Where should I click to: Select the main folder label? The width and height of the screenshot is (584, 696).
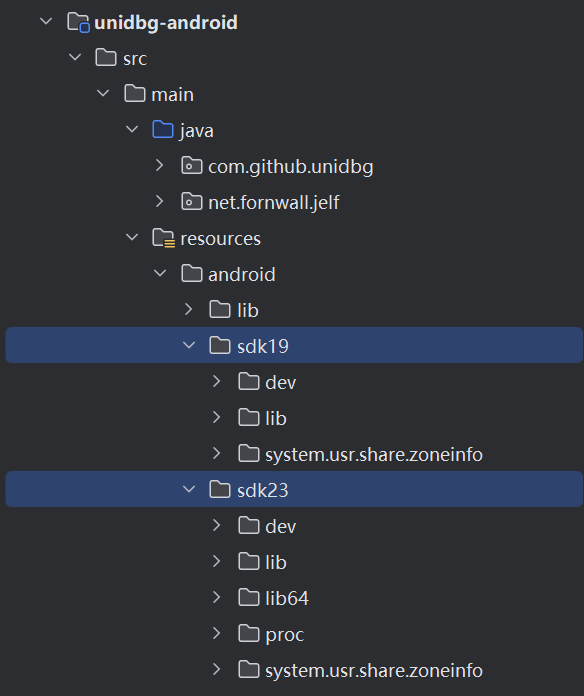(x=173, y=95)
